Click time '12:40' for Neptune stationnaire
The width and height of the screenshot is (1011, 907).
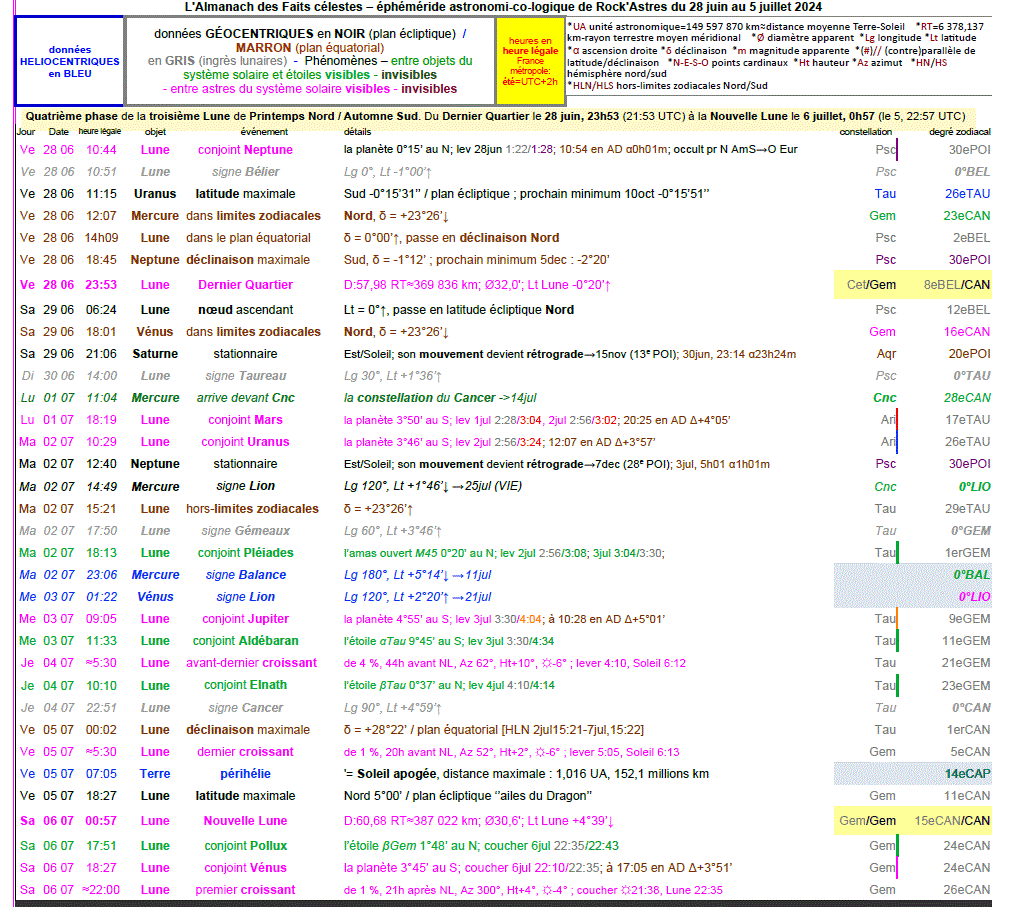click(x=101, y=463)
